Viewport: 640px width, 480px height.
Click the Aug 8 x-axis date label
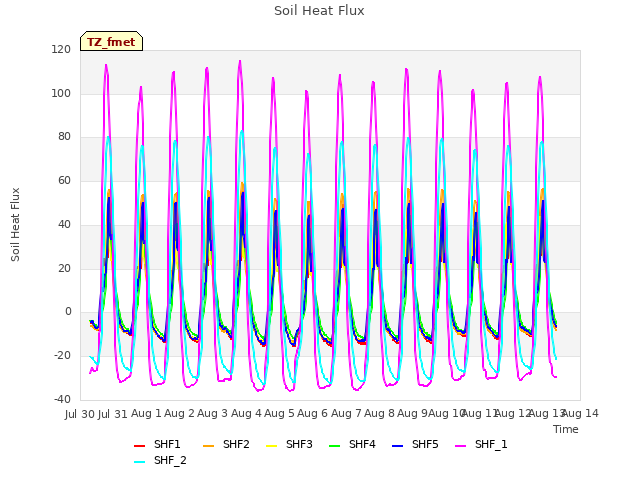coord(379,413)
